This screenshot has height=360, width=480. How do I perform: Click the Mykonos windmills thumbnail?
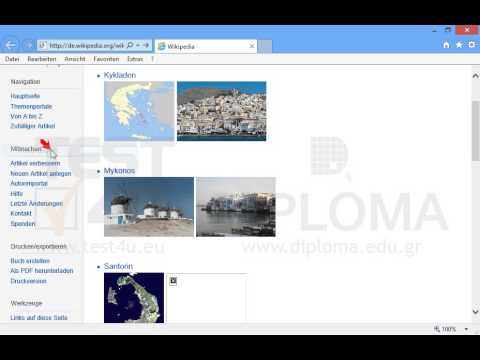[149, 207]
